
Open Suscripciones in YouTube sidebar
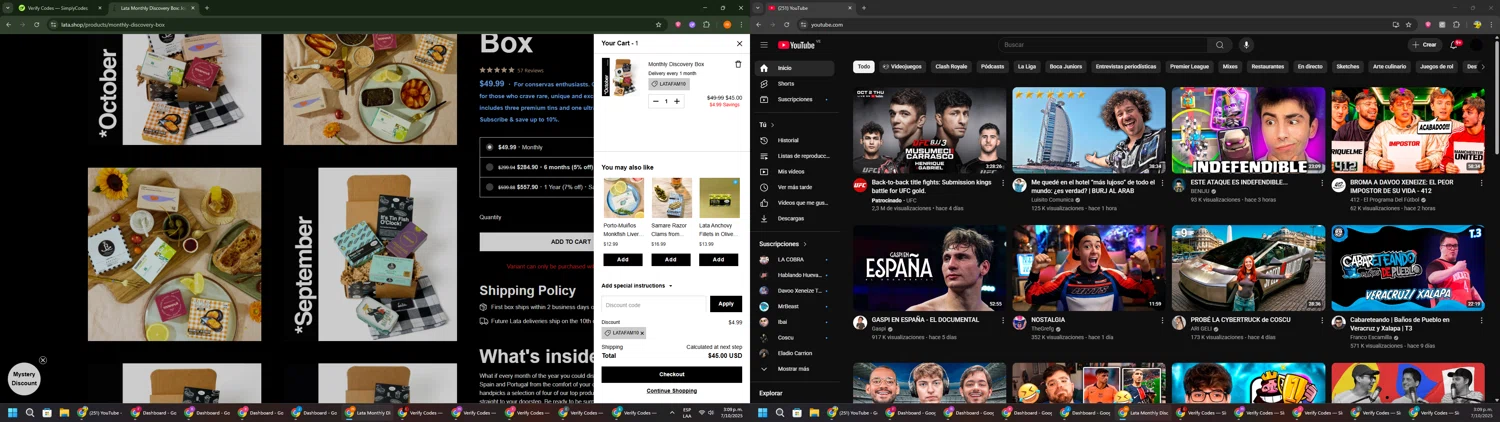(795, 99)
